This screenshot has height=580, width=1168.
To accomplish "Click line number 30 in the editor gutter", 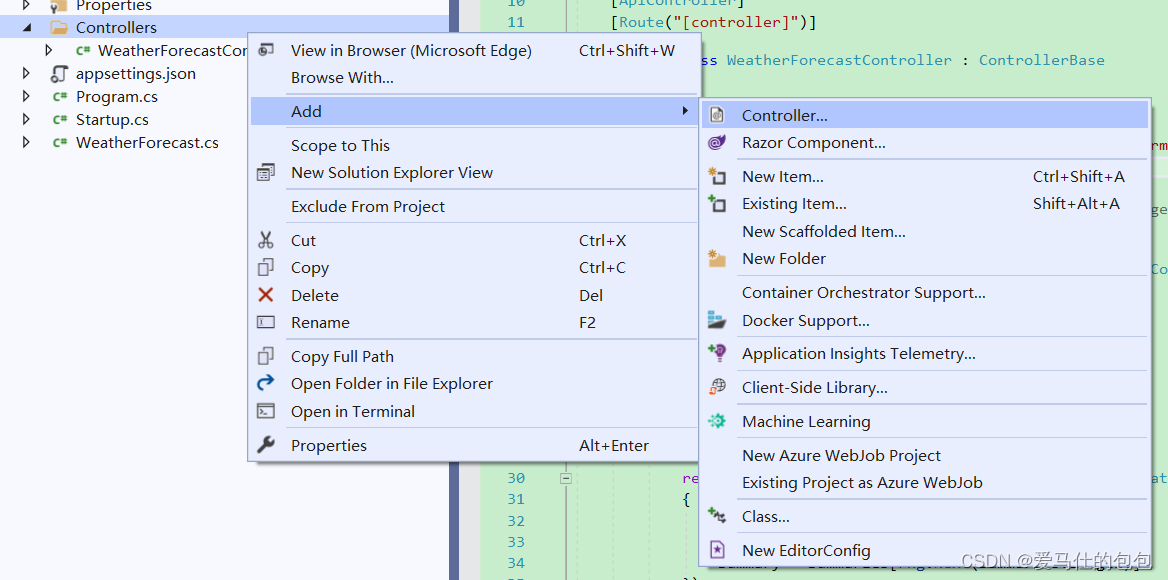I will pyautogui.click(x=515, y=478).
